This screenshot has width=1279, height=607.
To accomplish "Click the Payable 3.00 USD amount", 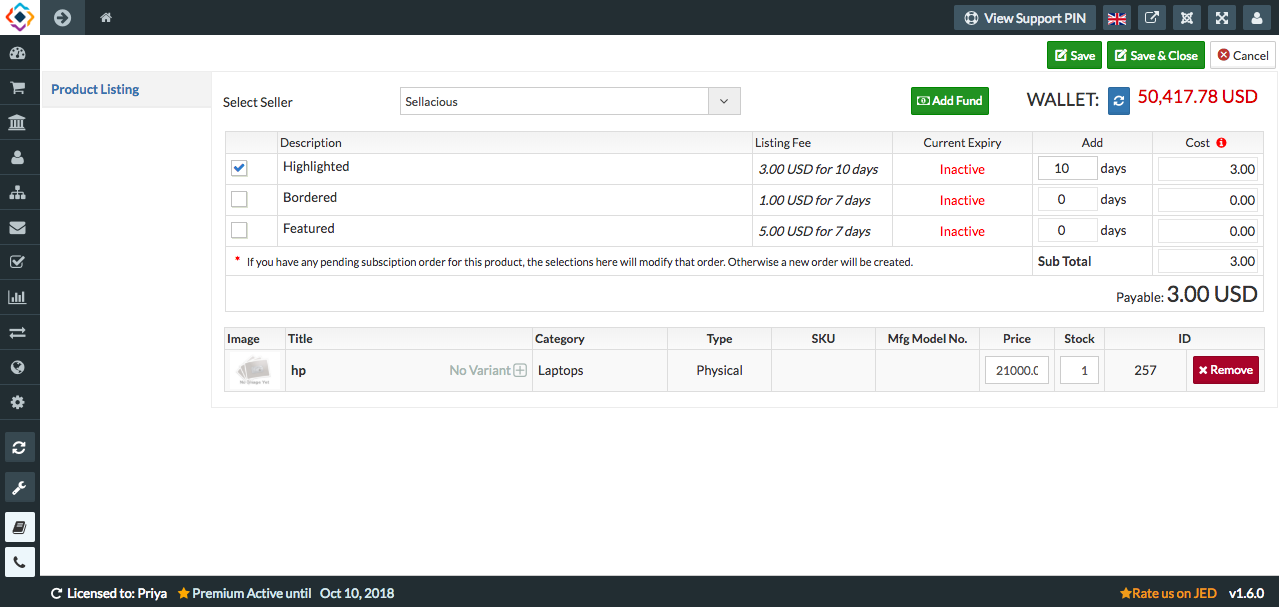I will [x=1212, y=294].
